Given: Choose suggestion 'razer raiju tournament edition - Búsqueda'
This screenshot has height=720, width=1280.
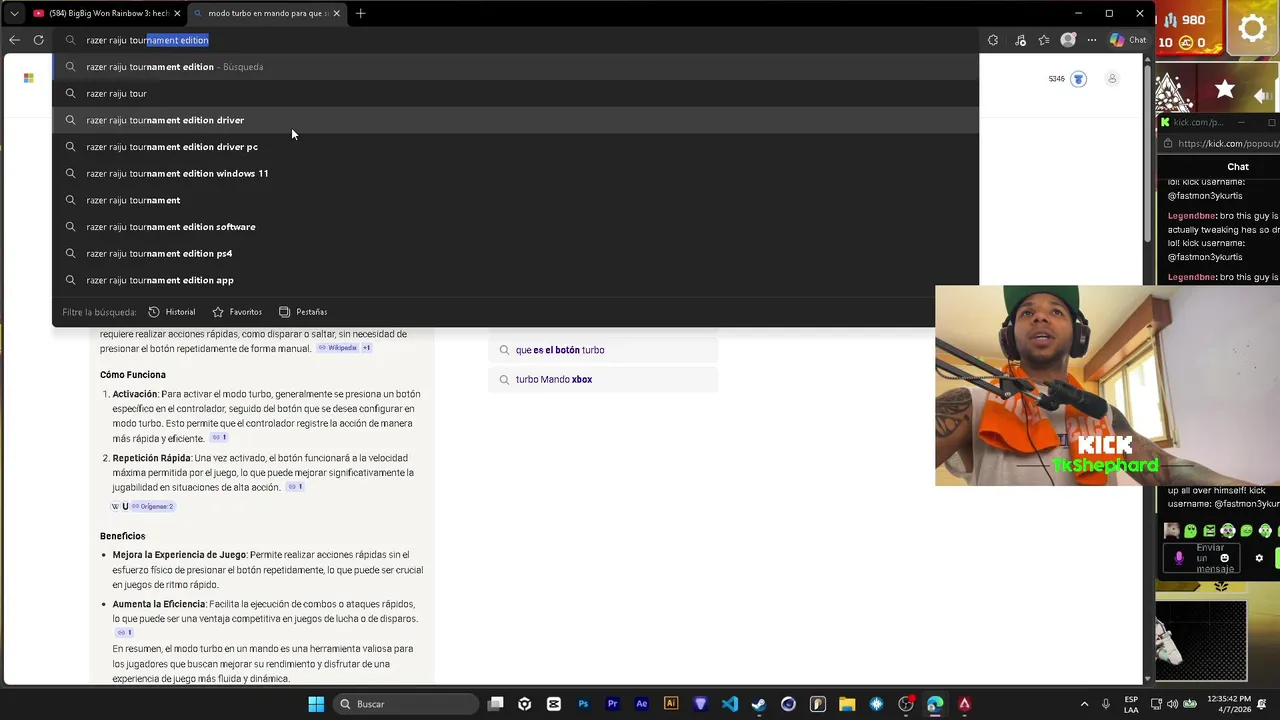Looking at the screenshot, I should pos(515,67).
